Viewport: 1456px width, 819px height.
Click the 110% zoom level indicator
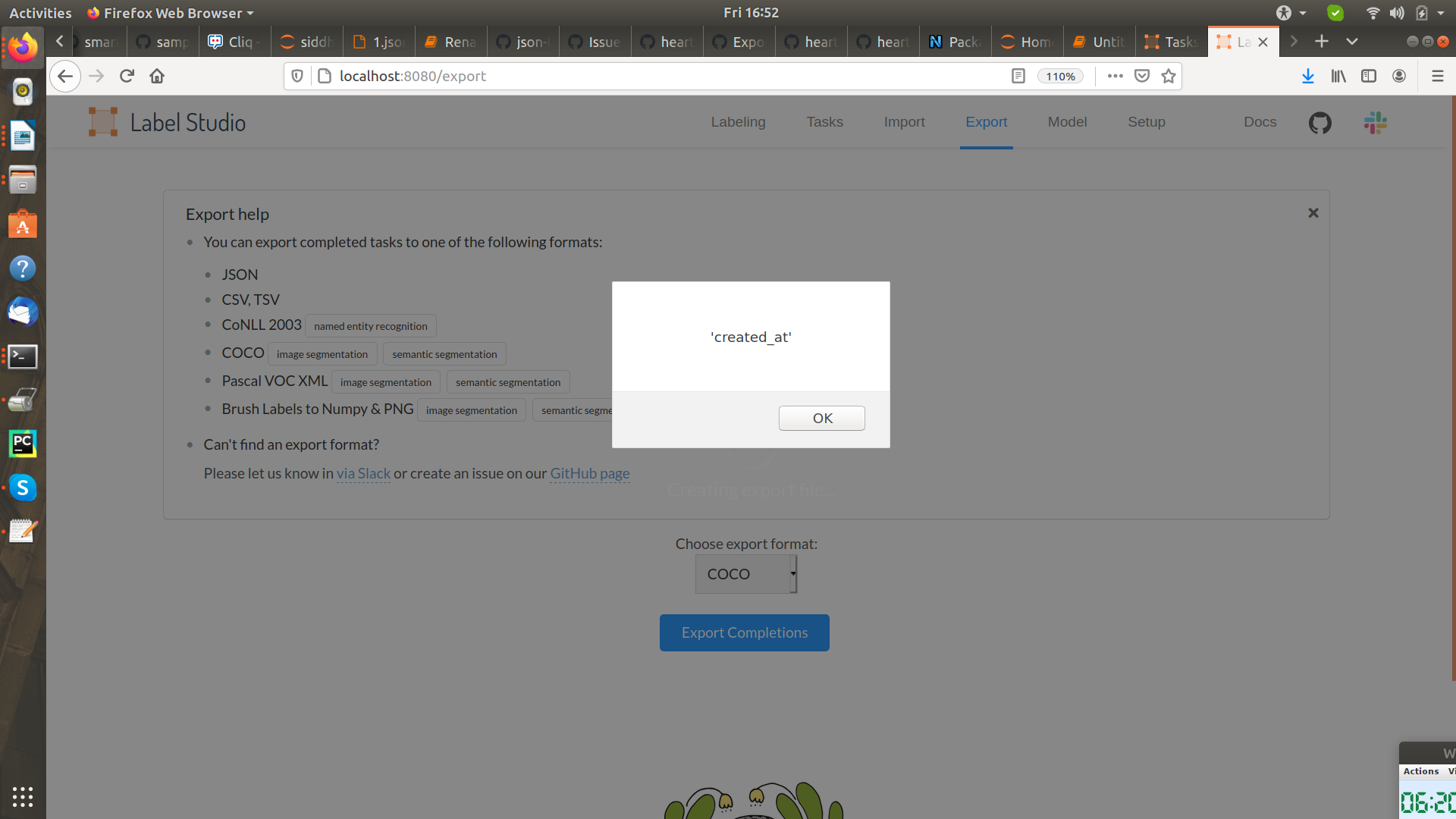1060,76
